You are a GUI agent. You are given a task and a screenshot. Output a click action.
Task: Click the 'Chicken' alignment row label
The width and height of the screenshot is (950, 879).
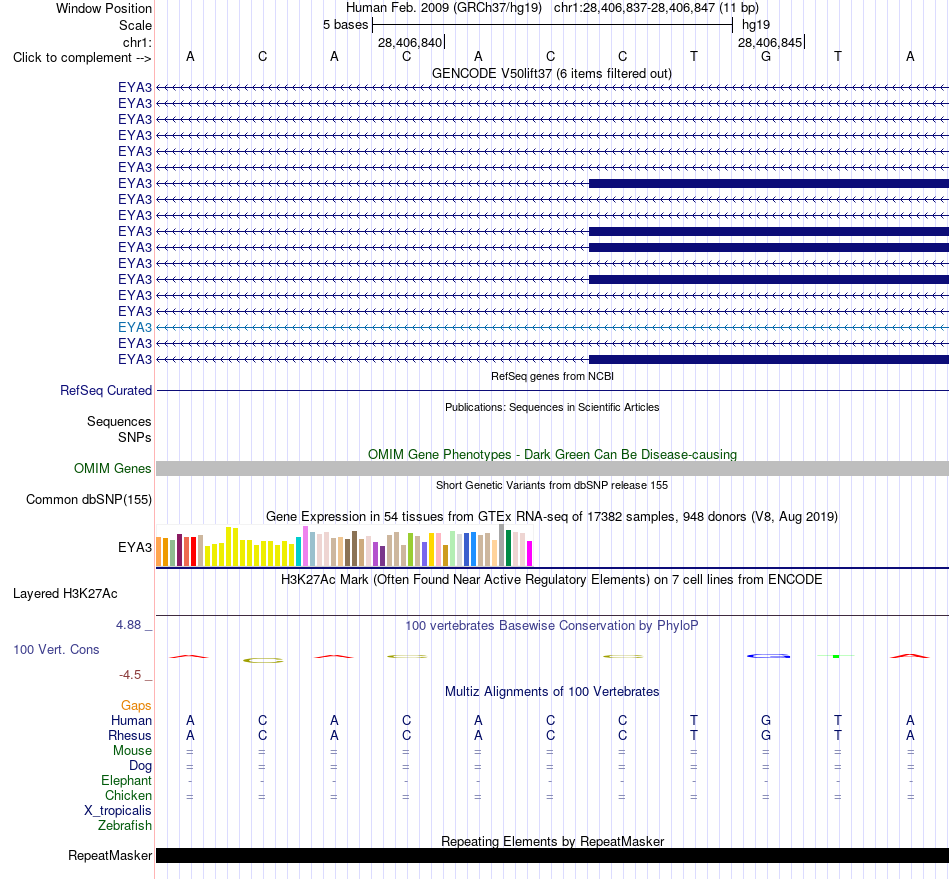(x=128, y=795)
